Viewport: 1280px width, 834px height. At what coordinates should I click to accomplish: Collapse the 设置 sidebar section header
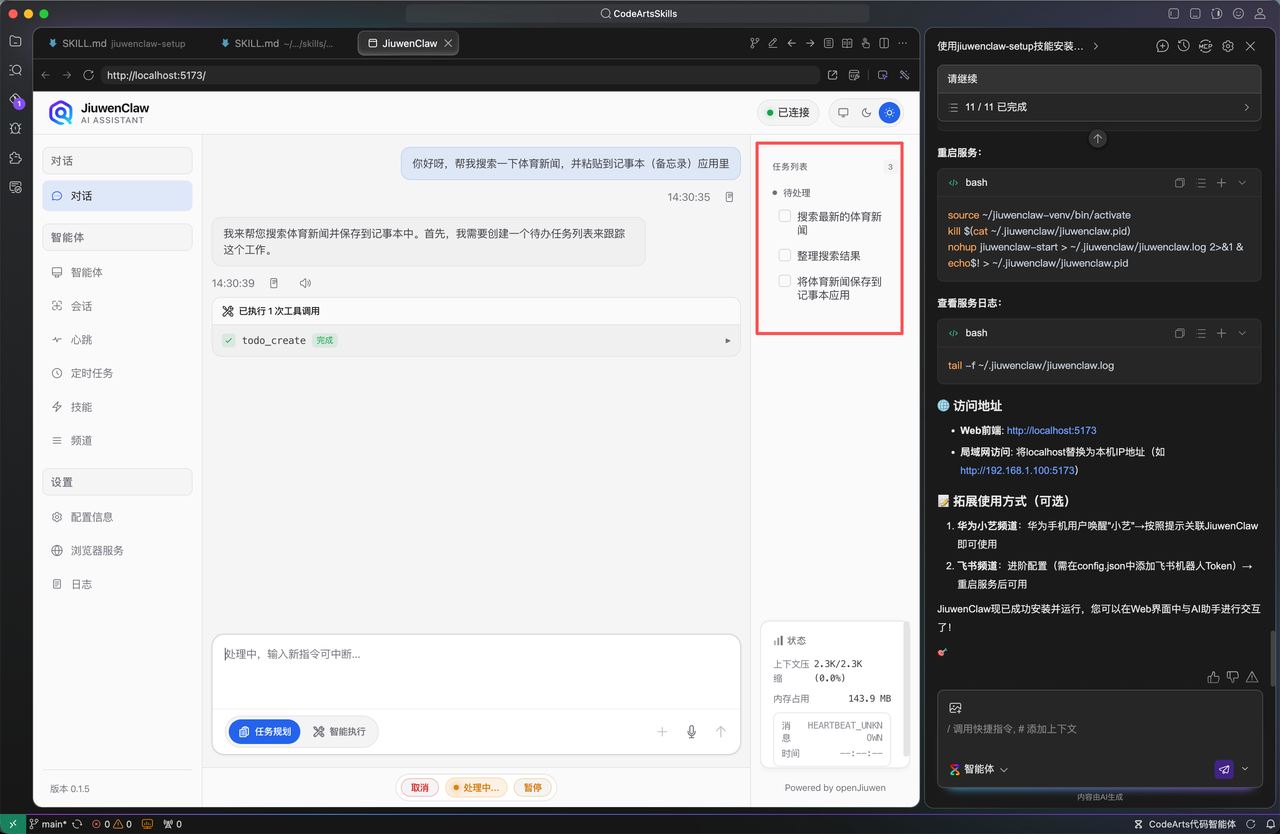click(x=117, y=482)
